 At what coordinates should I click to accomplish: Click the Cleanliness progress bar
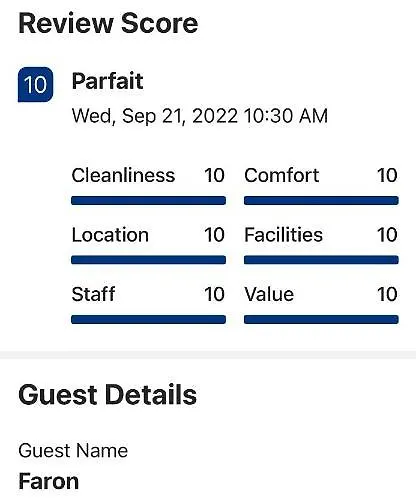click(148, 200)
